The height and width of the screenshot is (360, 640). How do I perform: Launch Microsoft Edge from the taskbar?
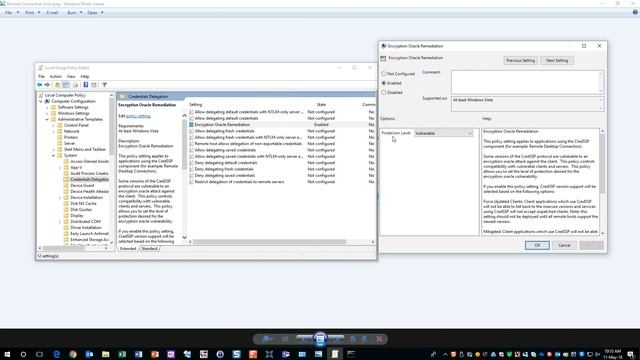[x=57, y=354]
